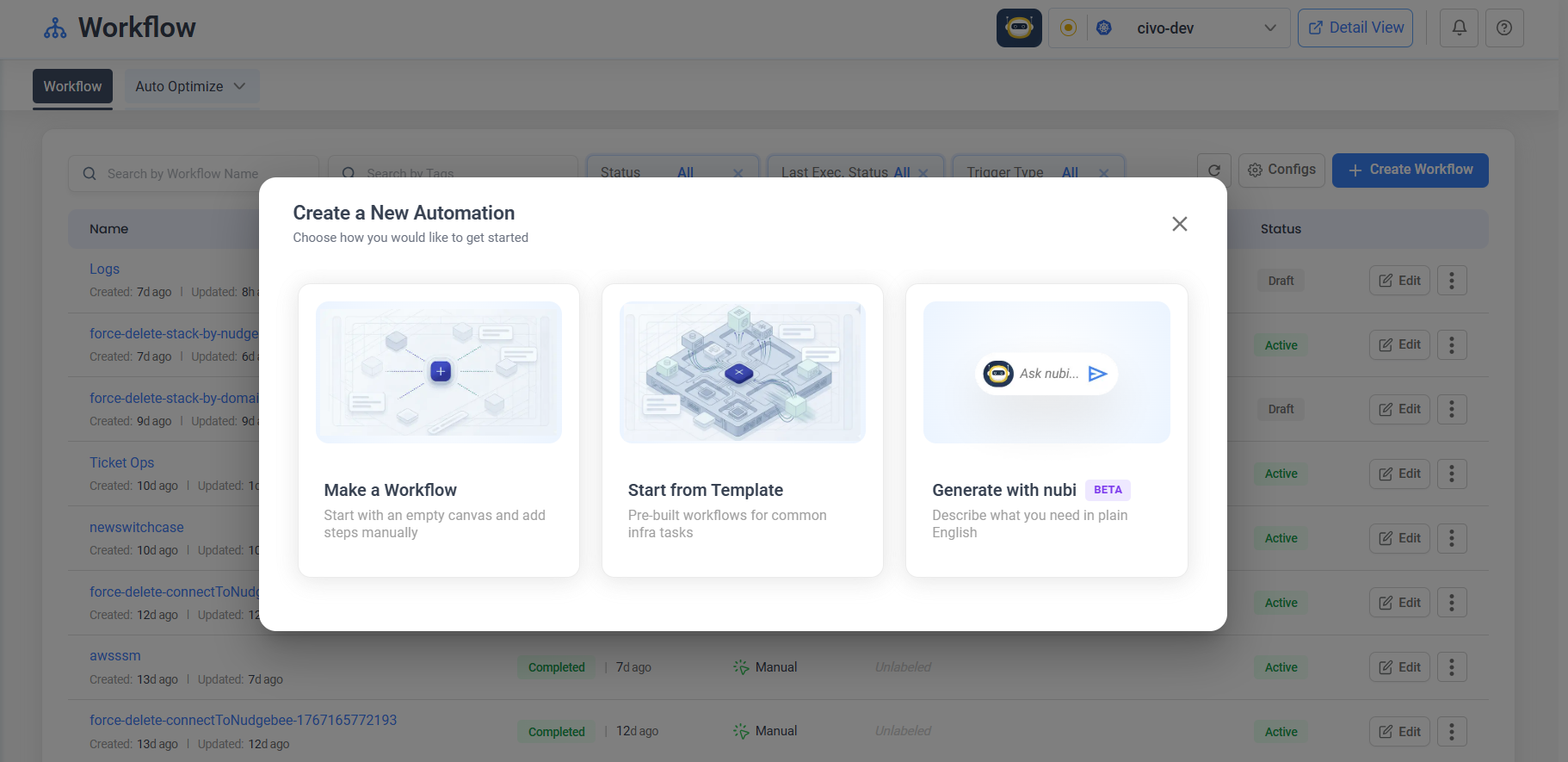Click the Create Workflow button
The width and height of the screenshot is (1568, 762).
pos(1411,170)
